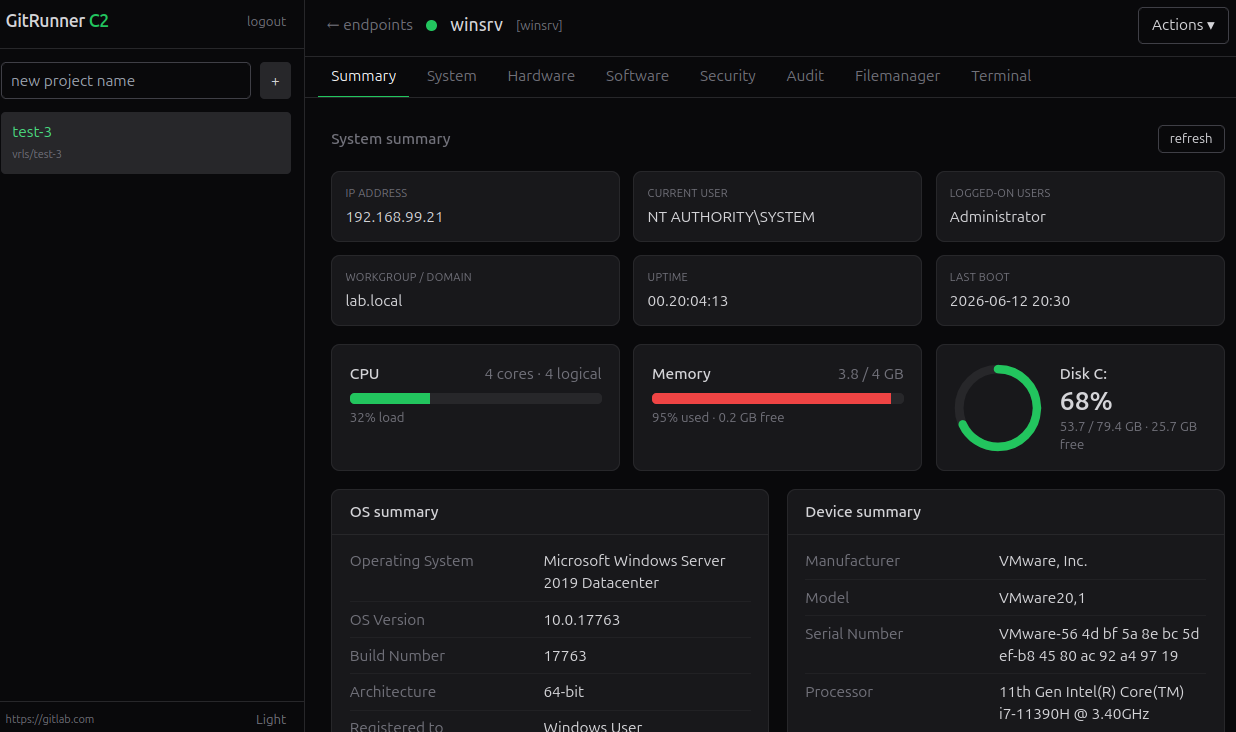Click the green online status dot
Screen dimensions: 1236x732
tap(432, 26)
